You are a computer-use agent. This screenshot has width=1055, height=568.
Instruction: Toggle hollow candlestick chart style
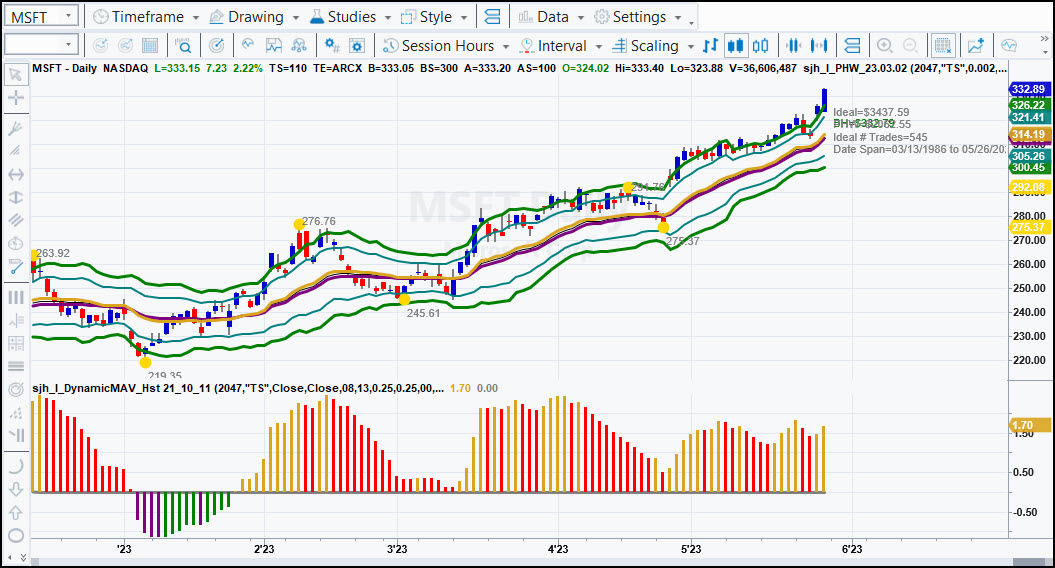[760, 46]
